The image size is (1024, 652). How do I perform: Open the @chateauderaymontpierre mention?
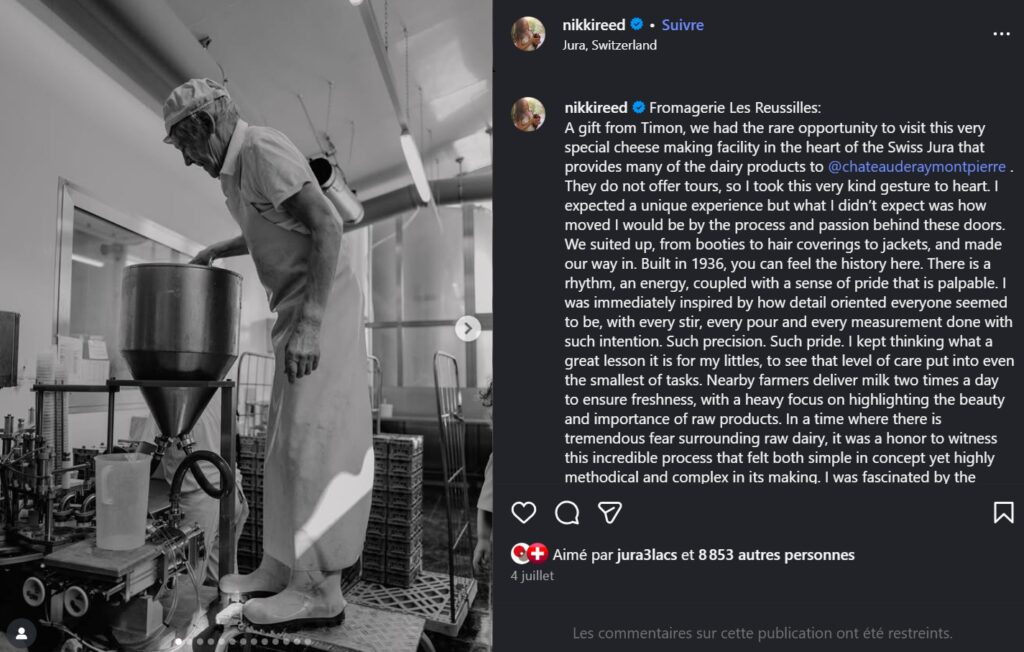click(x=917, y=166)
